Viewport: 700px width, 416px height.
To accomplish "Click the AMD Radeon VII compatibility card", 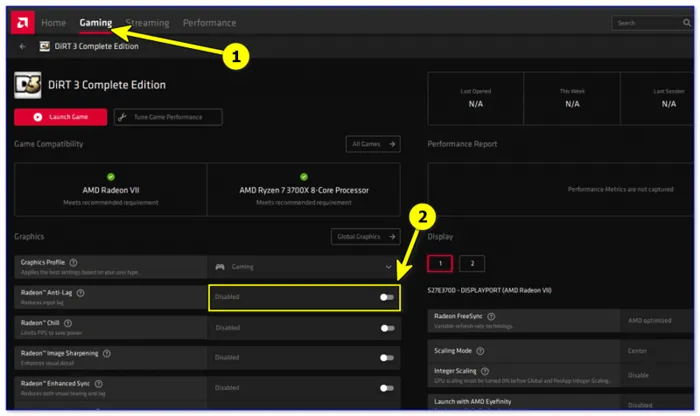I will point(111,190).
